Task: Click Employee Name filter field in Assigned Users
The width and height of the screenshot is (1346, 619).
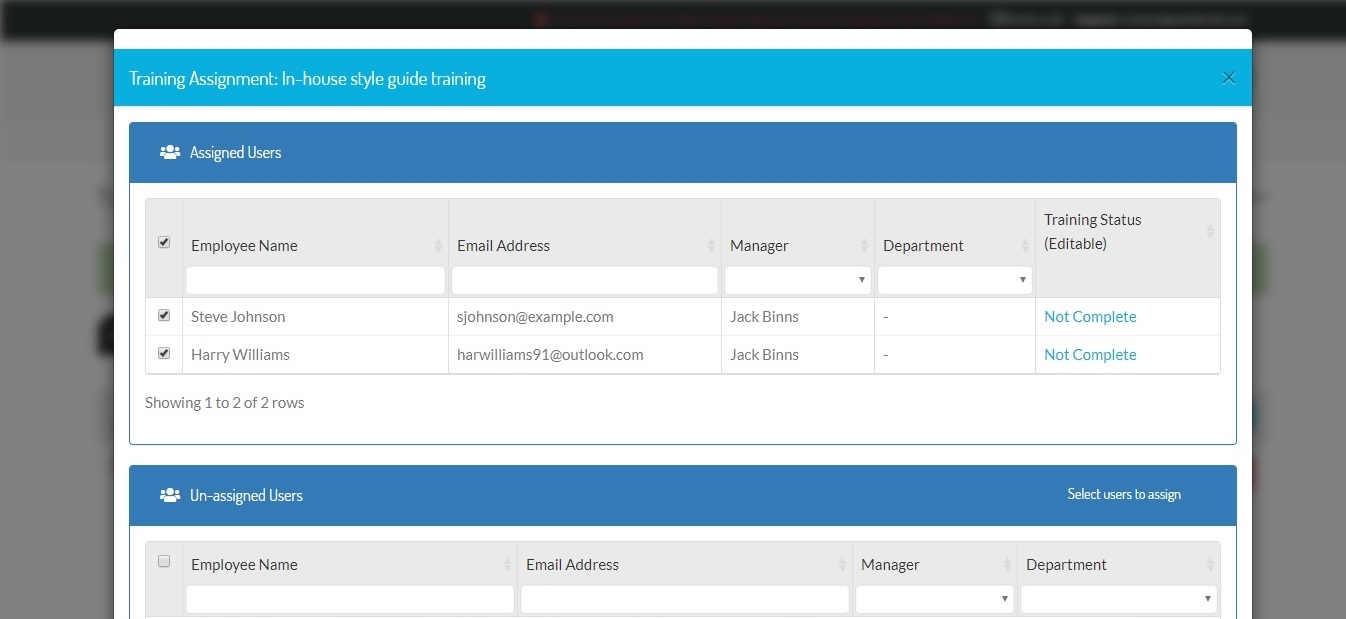Action: pyautogui.click(x=315, y=280)
